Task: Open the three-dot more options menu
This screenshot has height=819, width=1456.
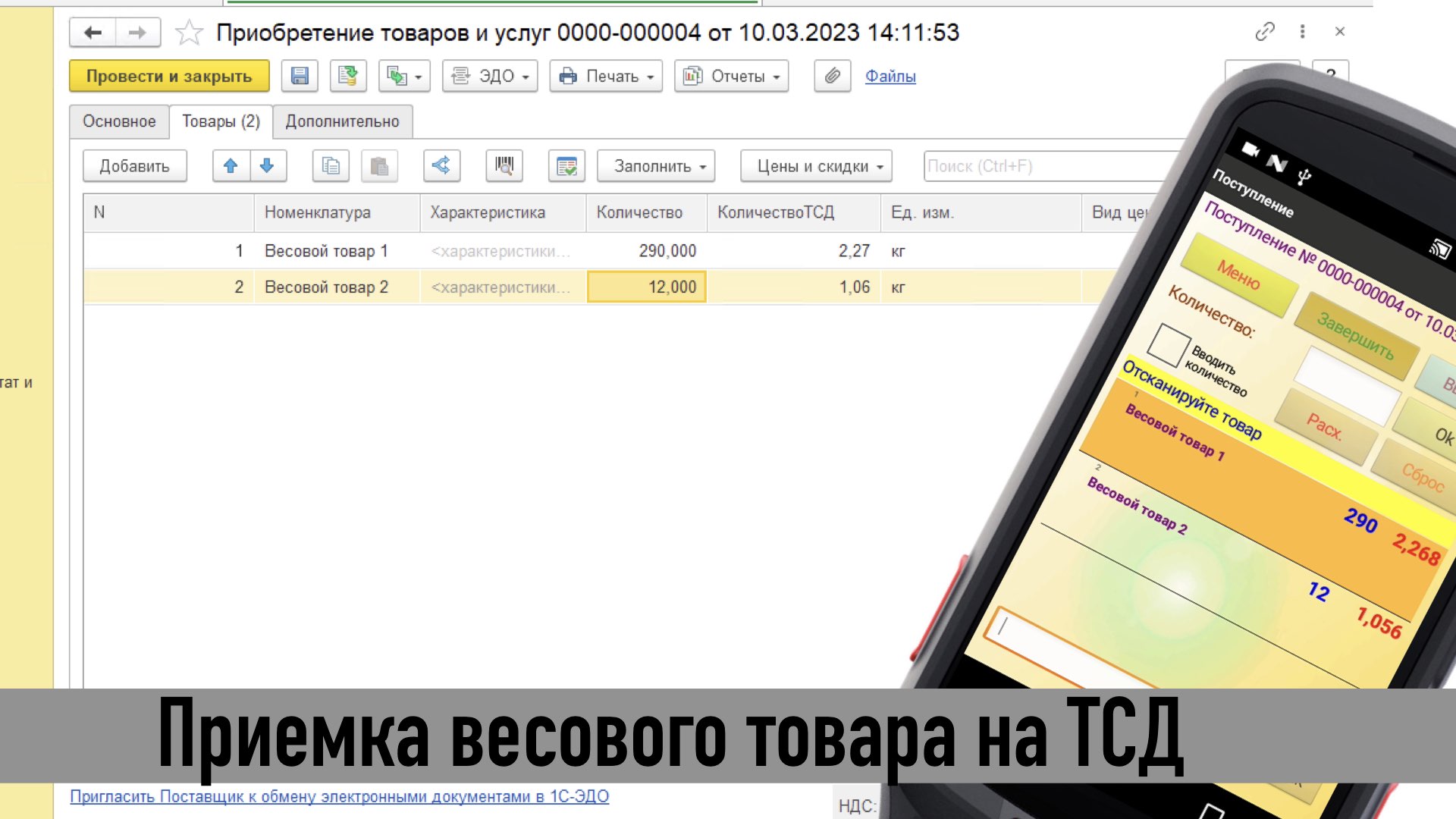Action: [x=1302, y=32]
